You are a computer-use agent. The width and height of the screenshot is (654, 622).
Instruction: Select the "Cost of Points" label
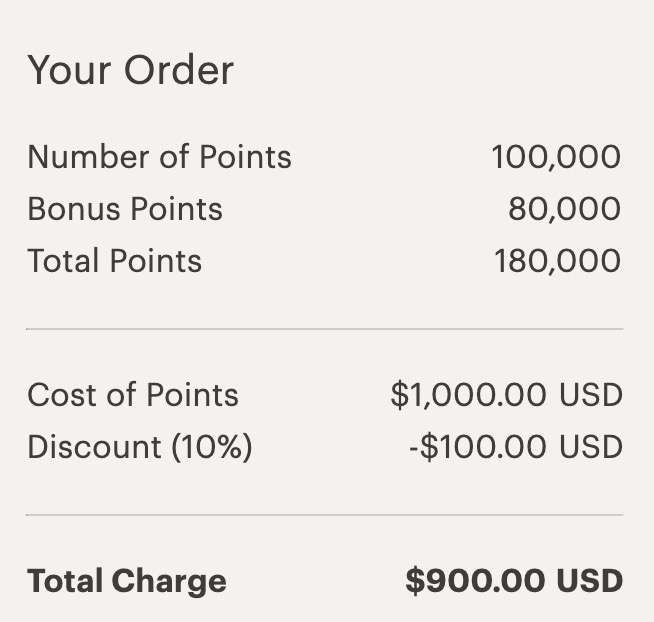click(x=133, y=395)
